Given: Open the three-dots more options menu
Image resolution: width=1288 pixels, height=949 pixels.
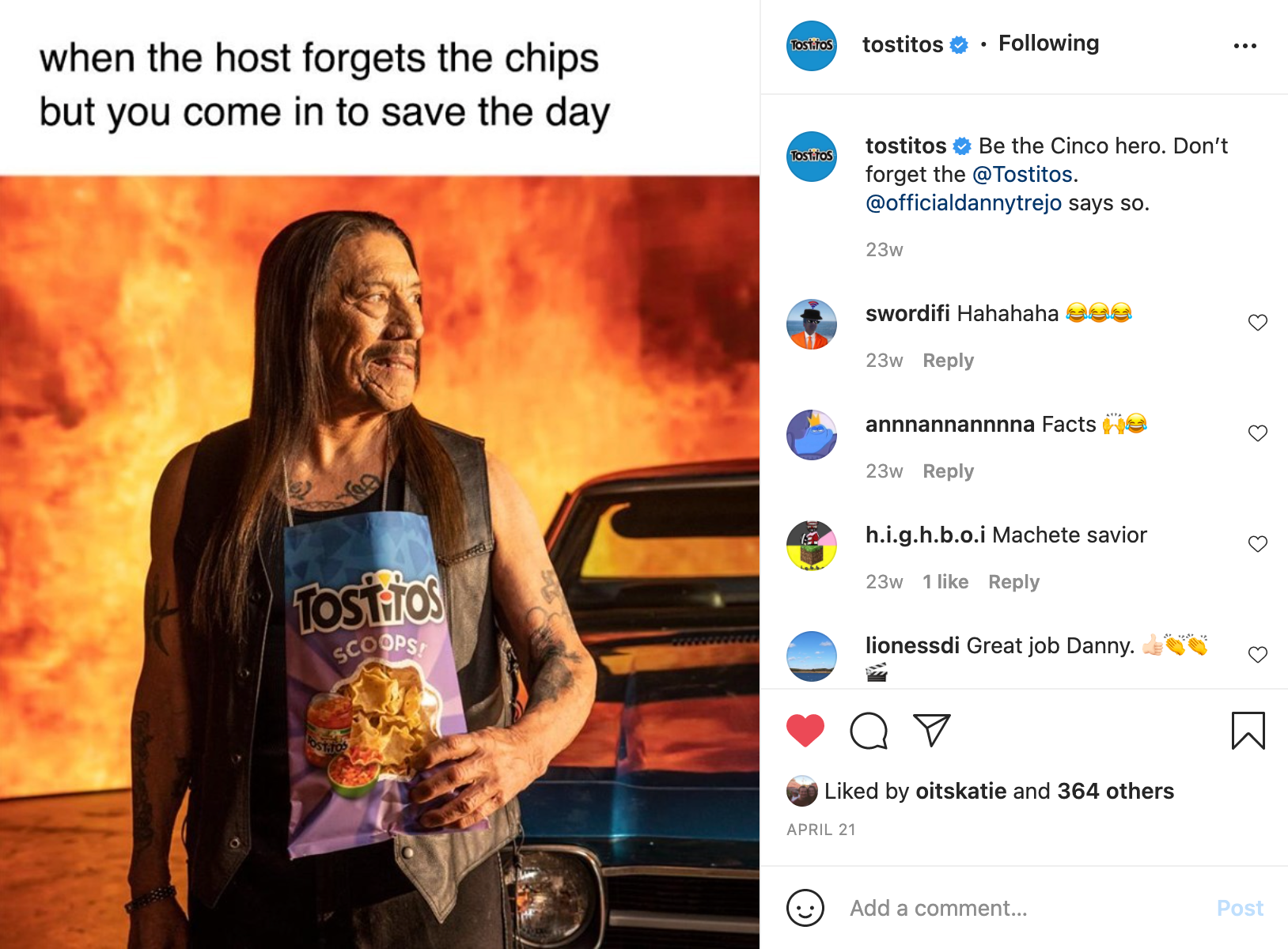Looking at the screenshot, I should tap(1245, 46).
